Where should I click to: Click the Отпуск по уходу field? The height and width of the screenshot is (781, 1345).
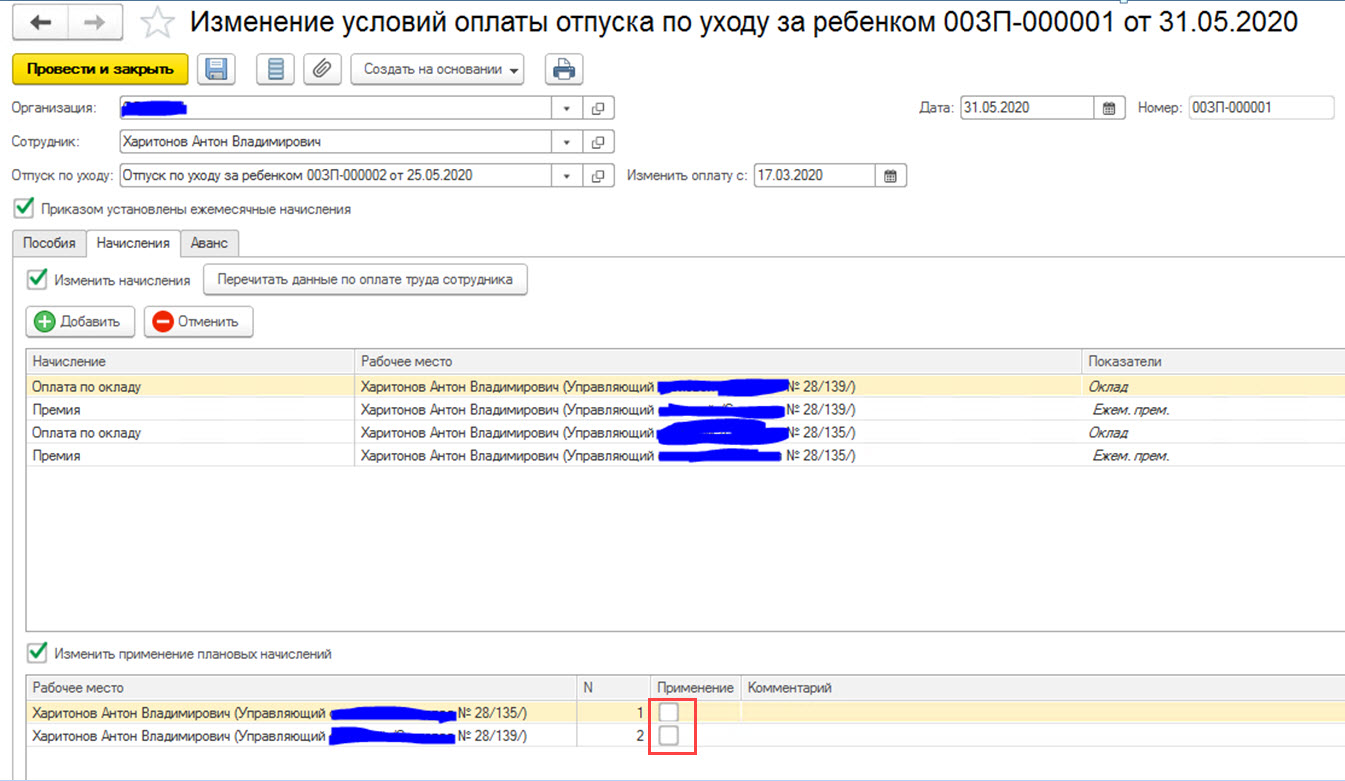click(336, 176)
